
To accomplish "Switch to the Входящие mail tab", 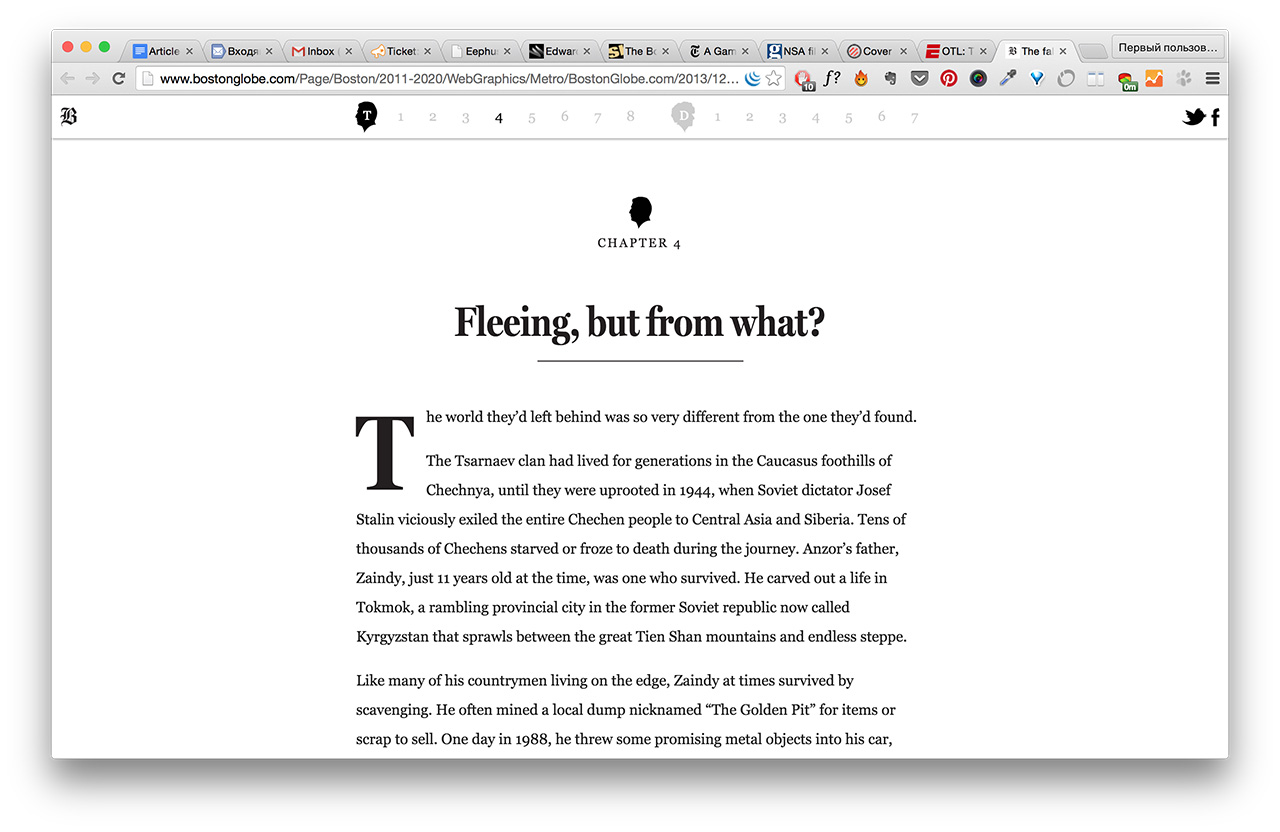I will coord(241,51).
